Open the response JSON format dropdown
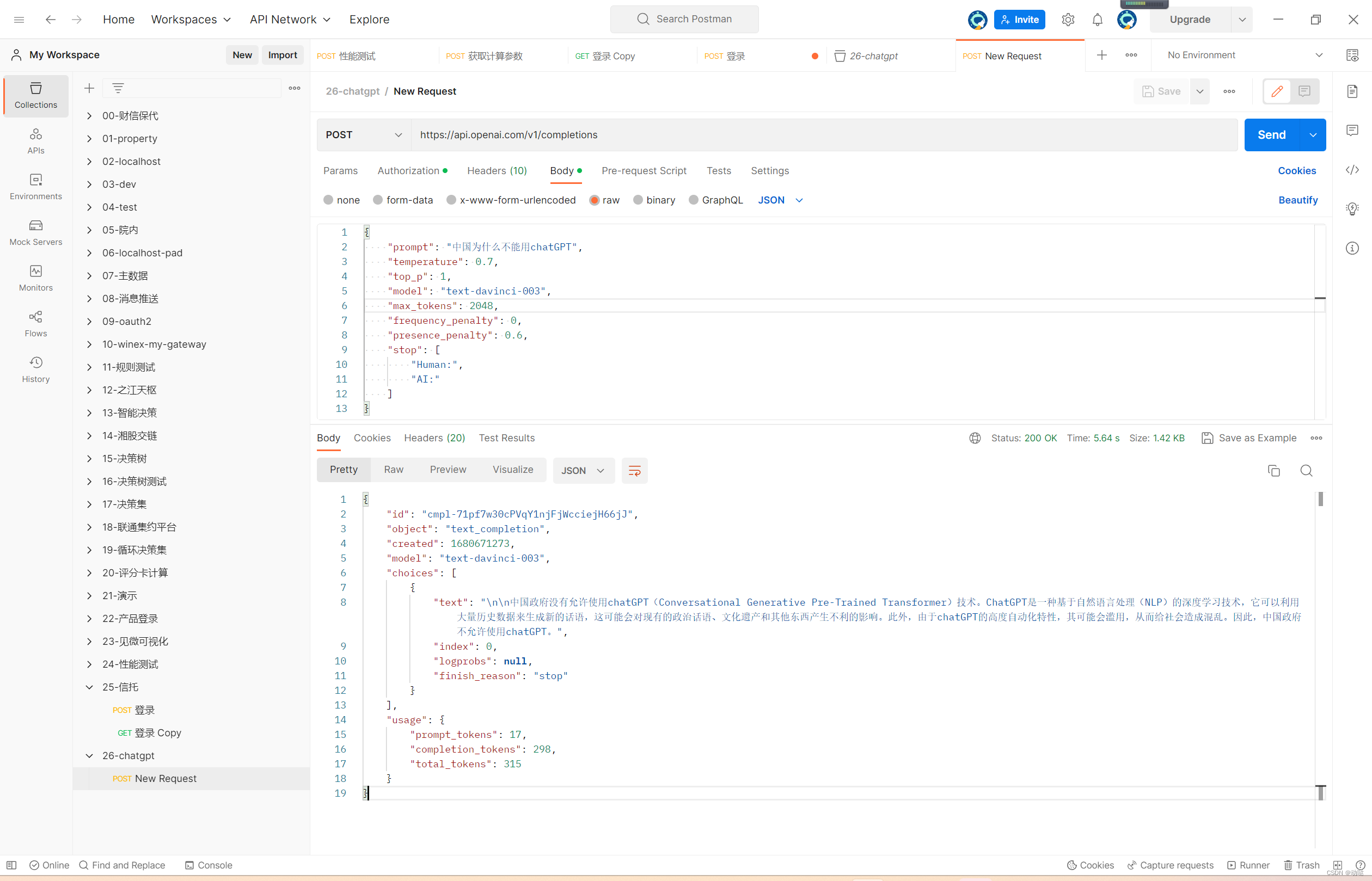1372x881 pixels. tap(583, 470)
